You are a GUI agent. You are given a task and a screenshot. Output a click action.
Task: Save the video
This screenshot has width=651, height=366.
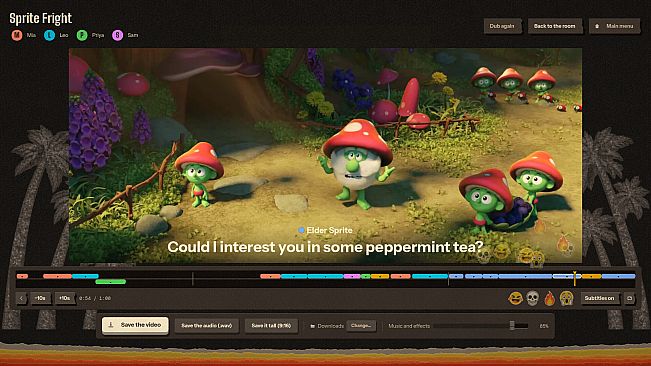[135, 325]
